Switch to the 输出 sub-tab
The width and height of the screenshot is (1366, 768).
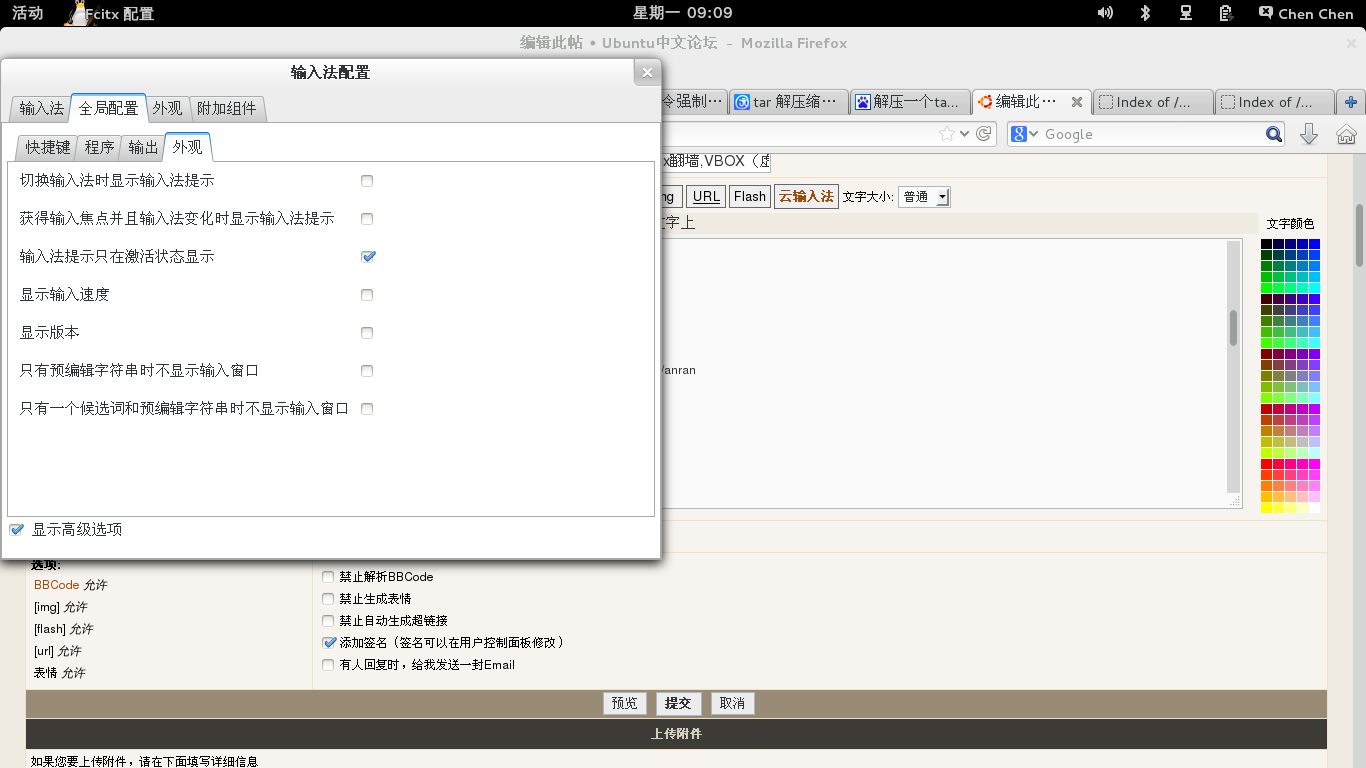tap(143, 147)
